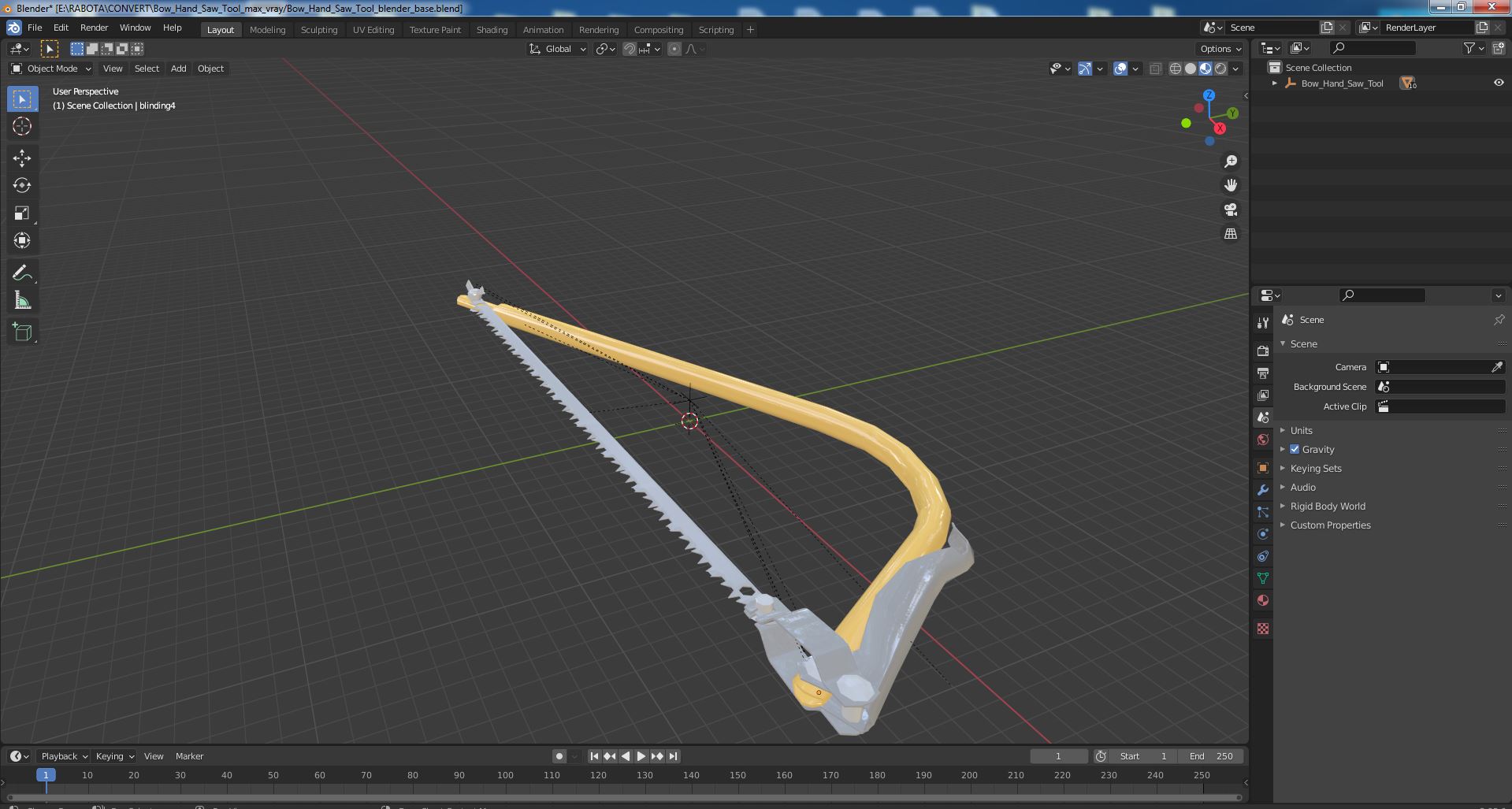Open the Keying dropdown in timeline
1512x809 pixels.
click(x=114, y=756)
